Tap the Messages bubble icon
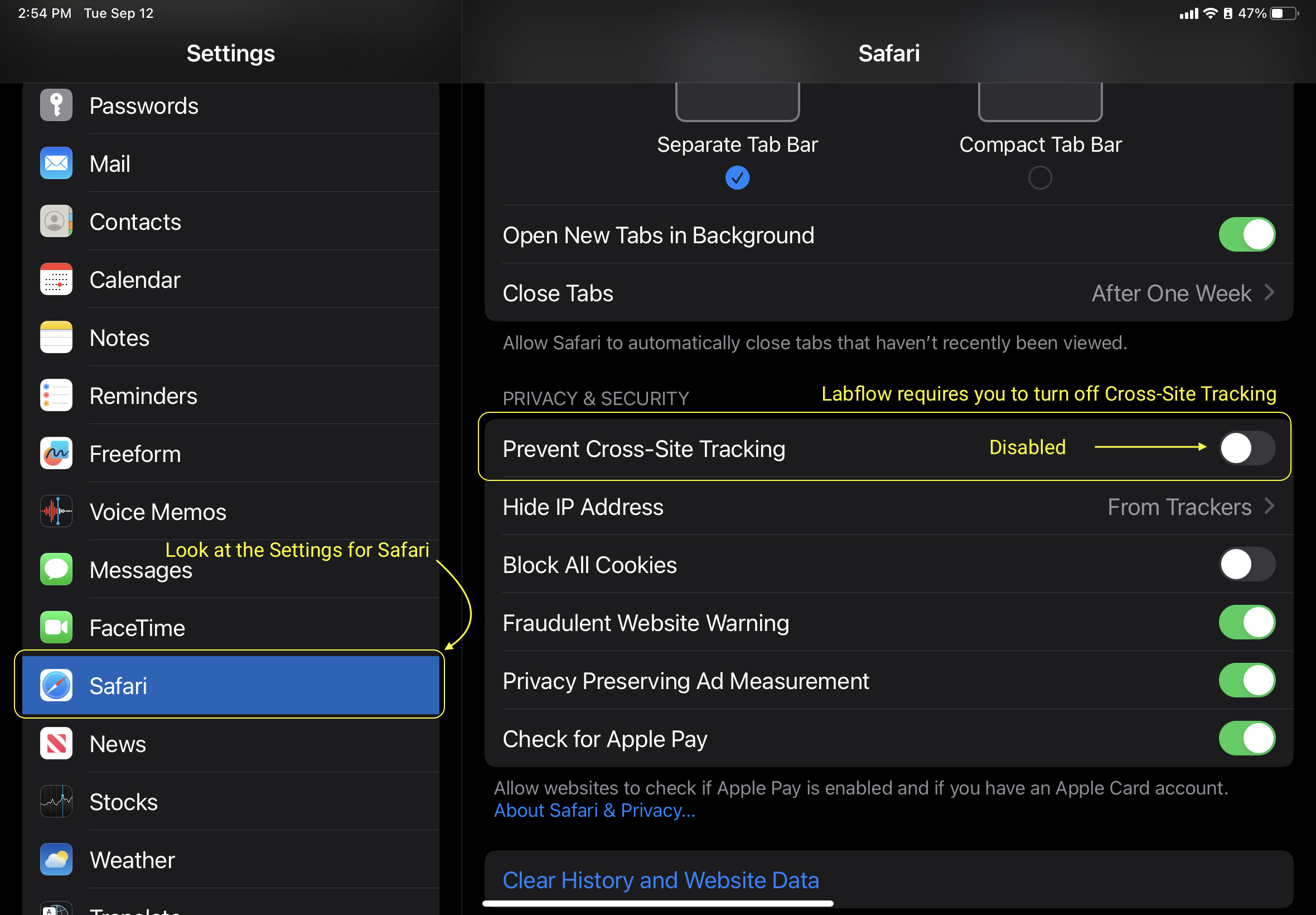The image size is (1316, 915). tap(56, 569)
